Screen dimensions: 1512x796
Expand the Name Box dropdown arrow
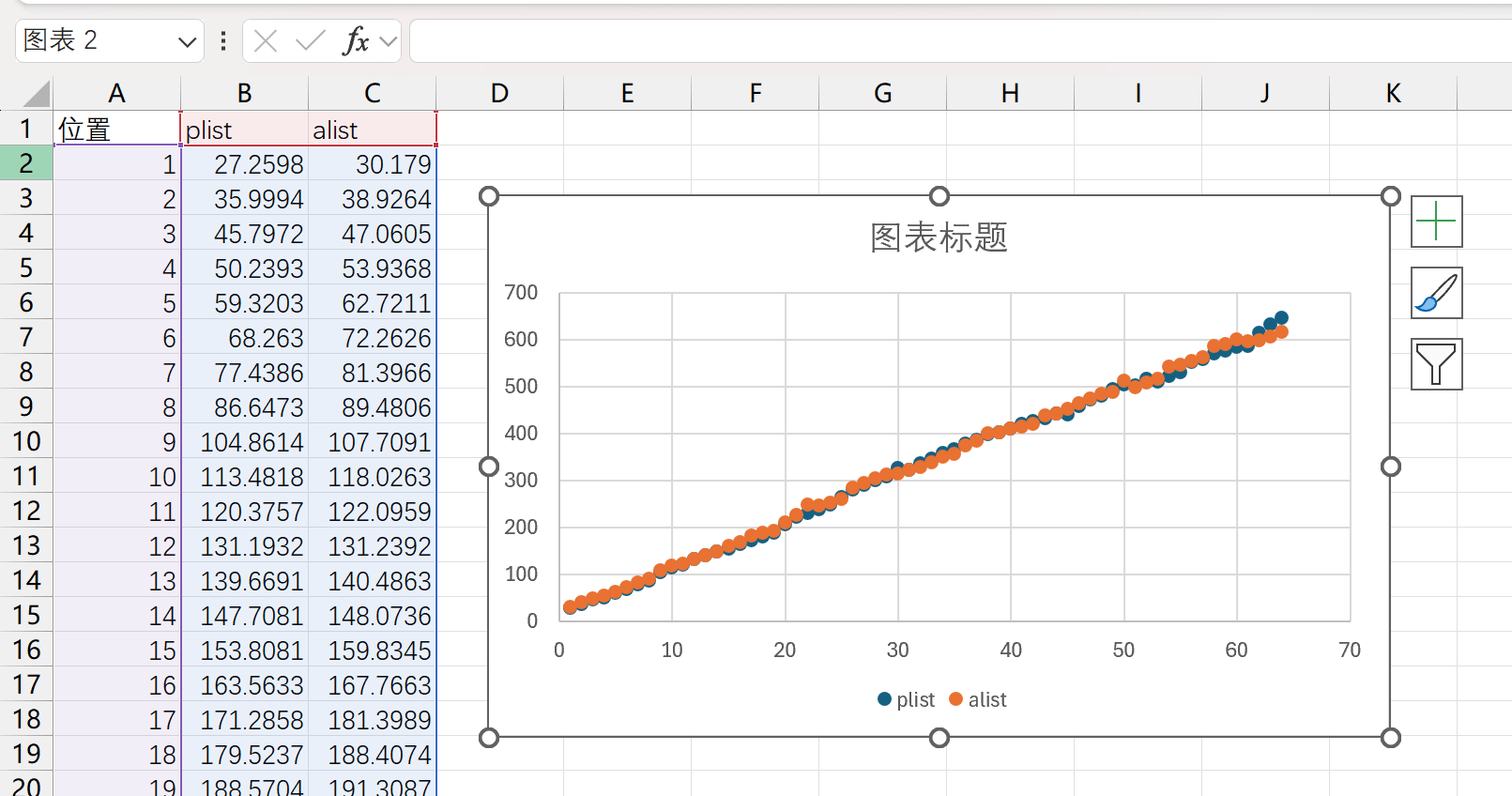pyautogui.click(x=187, y=41)
